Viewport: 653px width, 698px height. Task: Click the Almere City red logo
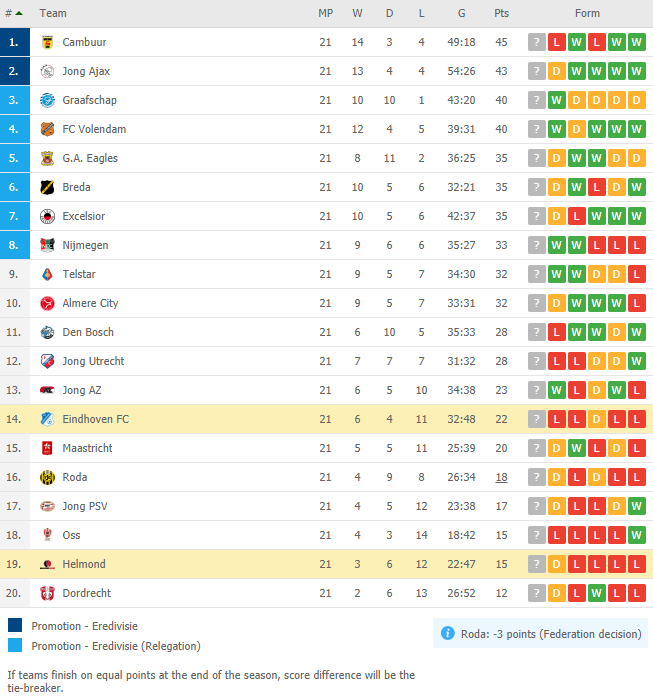[x=47, y=303]
